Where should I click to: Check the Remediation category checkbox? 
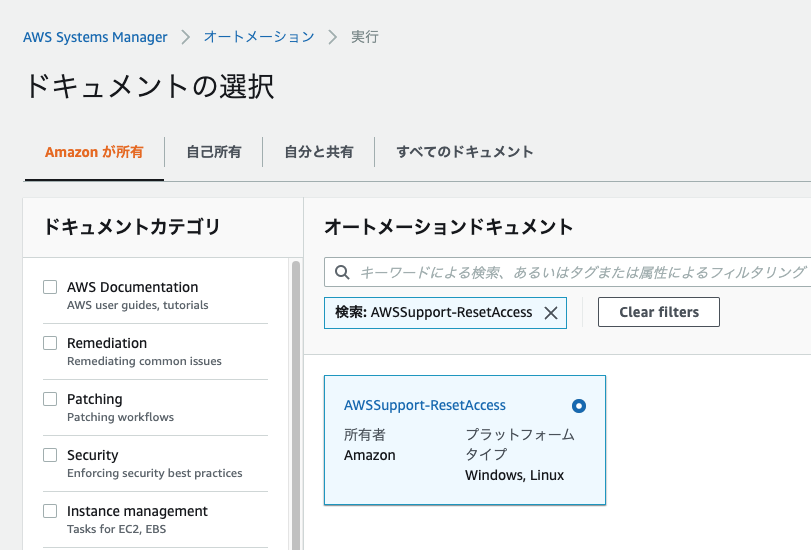coord(50,343)
